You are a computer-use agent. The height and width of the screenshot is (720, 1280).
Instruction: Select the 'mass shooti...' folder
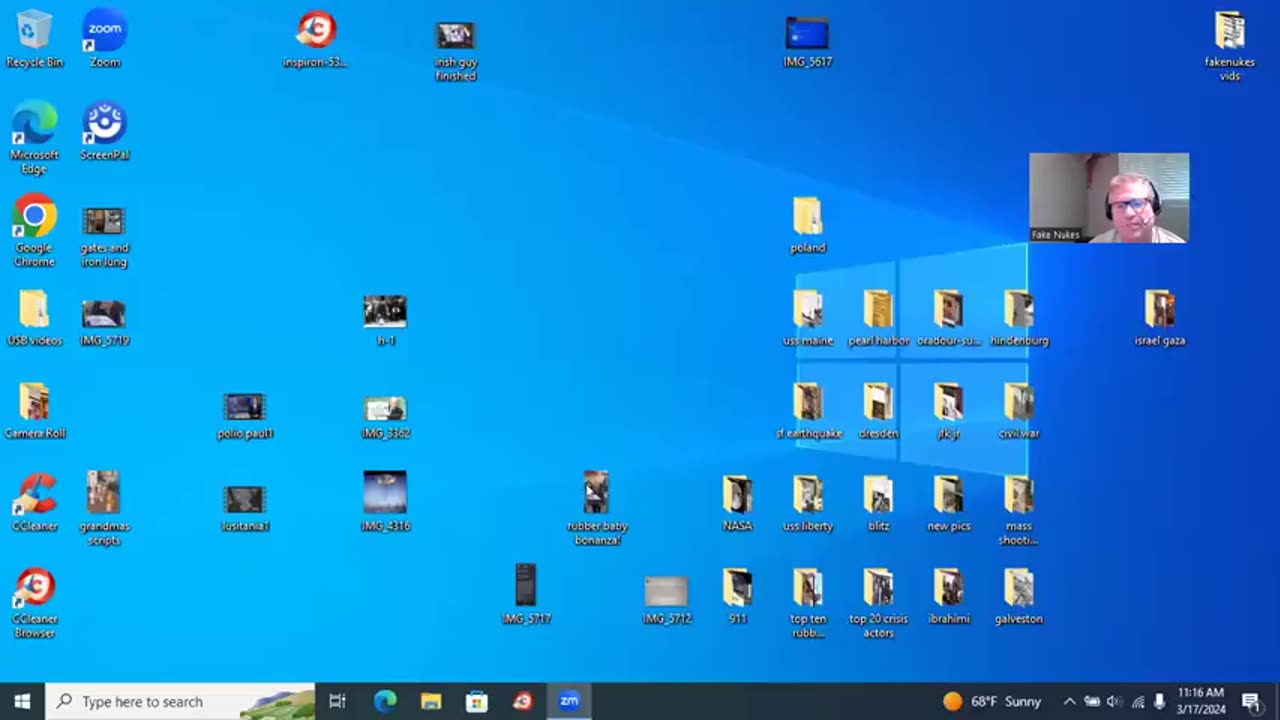point(1019,510)
